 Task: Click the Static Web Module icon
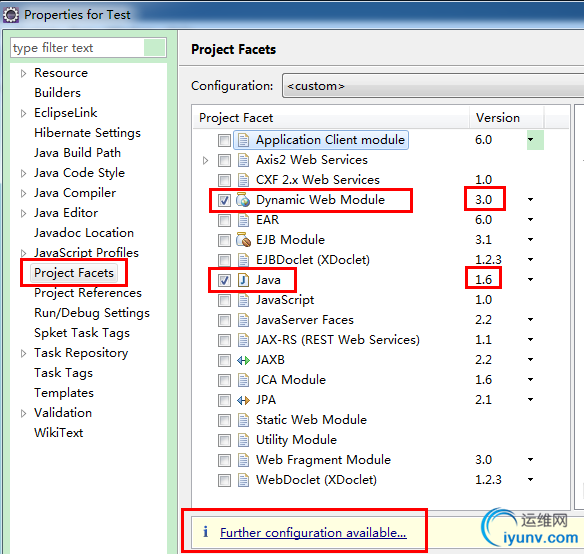(x=243, y=420)
